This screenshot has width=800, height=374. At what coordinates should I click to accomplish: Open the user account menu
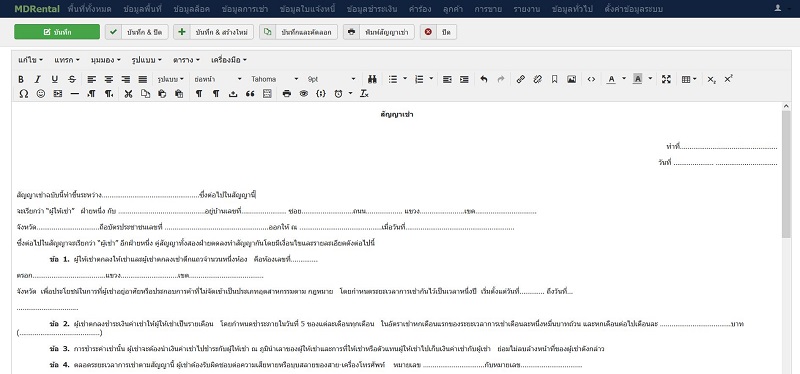coord(781,8)
